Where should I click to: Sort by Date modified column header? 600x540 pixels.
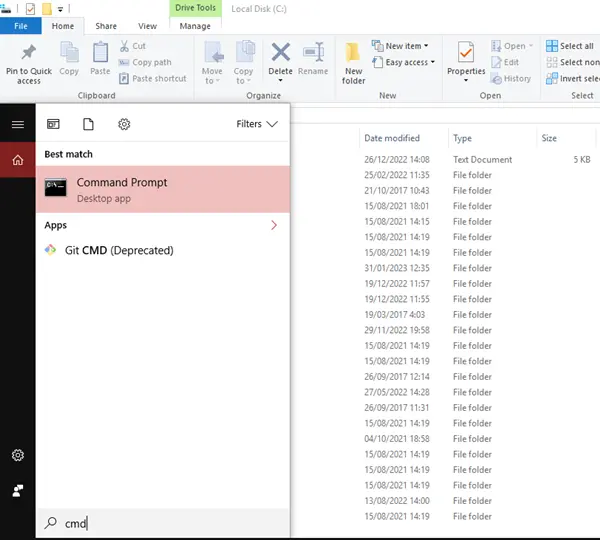pyautogui.click(x=392, y=138)
